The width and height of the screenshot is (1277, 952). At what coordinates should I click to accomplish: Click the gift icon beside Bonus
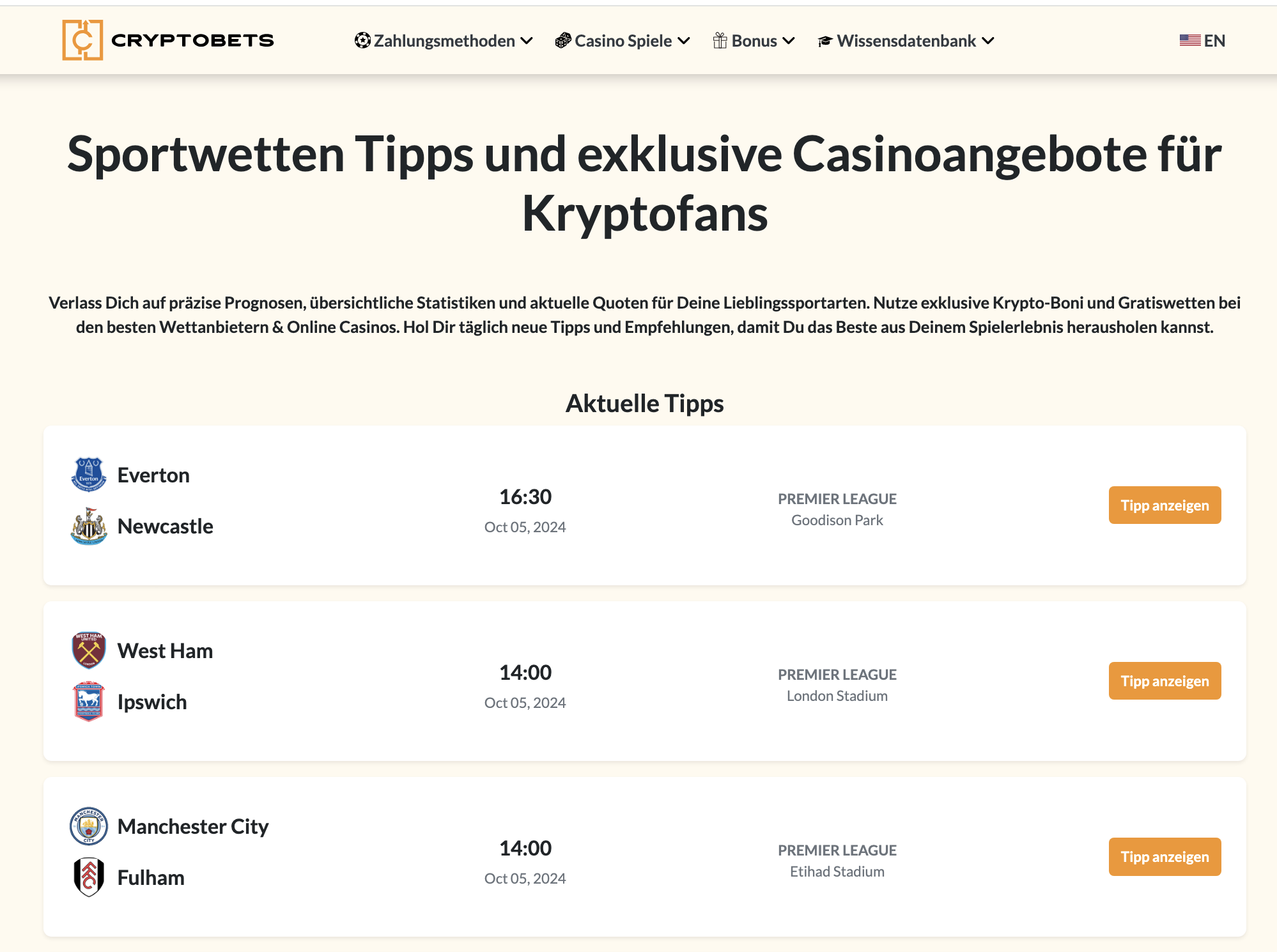click(720, 41)
